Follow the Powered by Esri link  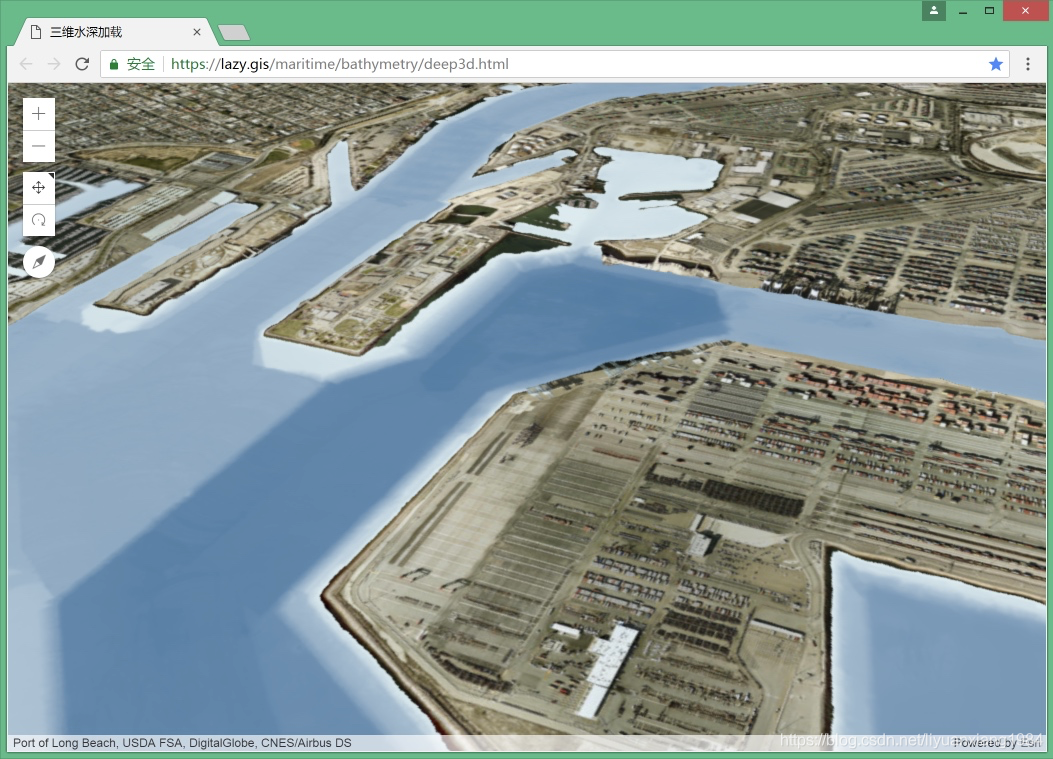pyautogui.click(x=997, y=743)
